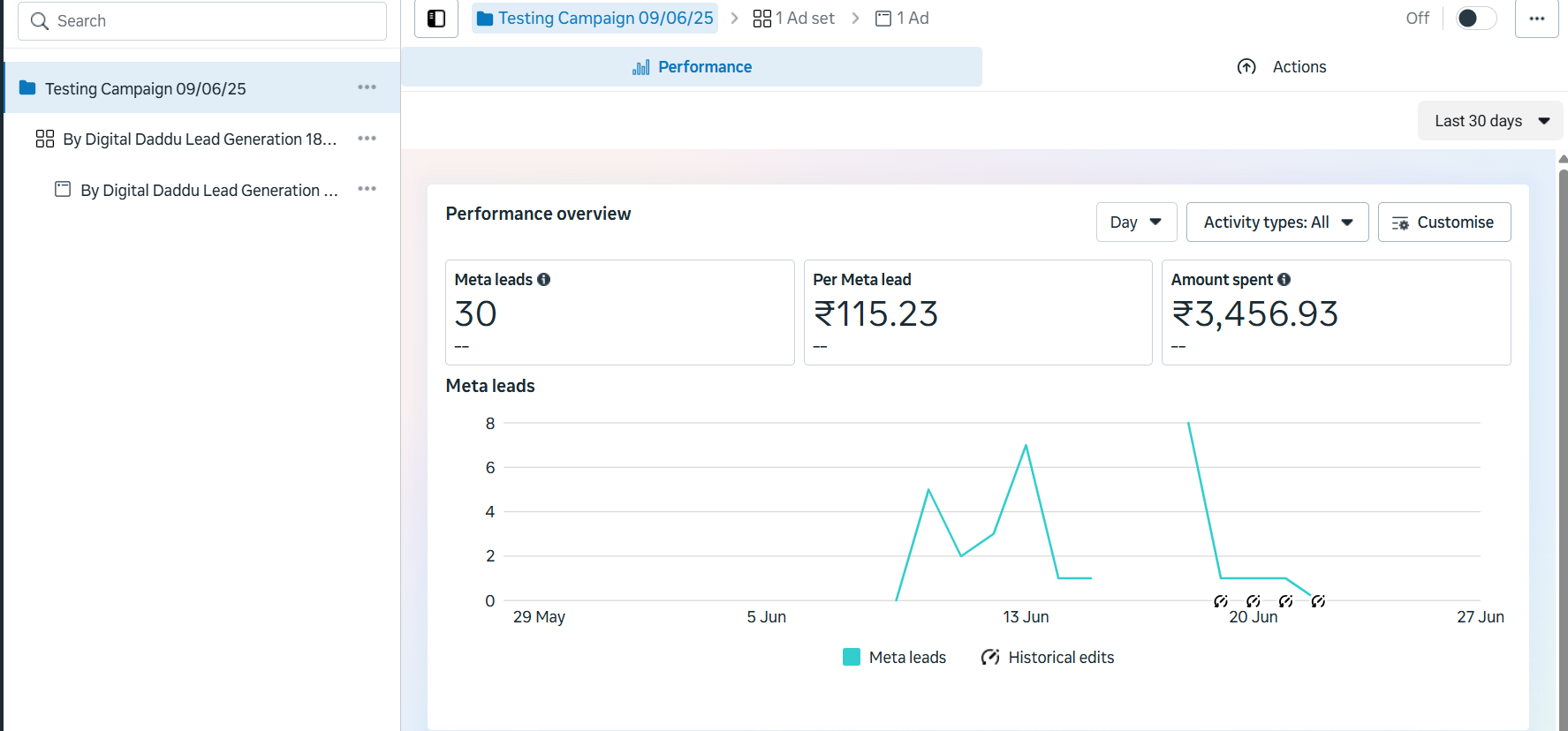Image resolution: width=1568 pixels, height=731 pixels.
Task: Open more options for Testing Campaign row
Action: coord(367,87)
